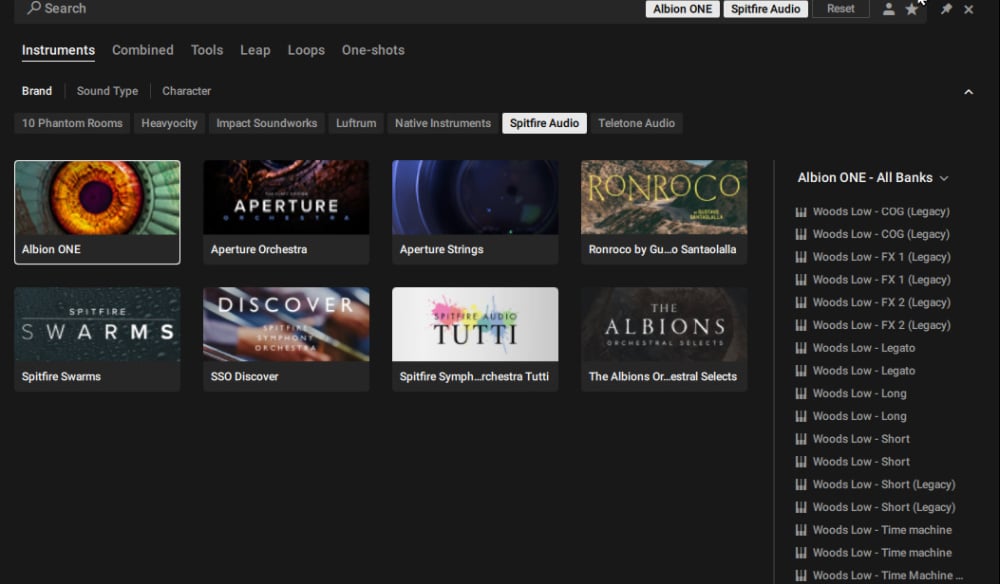Select the Aperture Strings library tile
The image size is (1000, 584).
[x=474, y=212]
